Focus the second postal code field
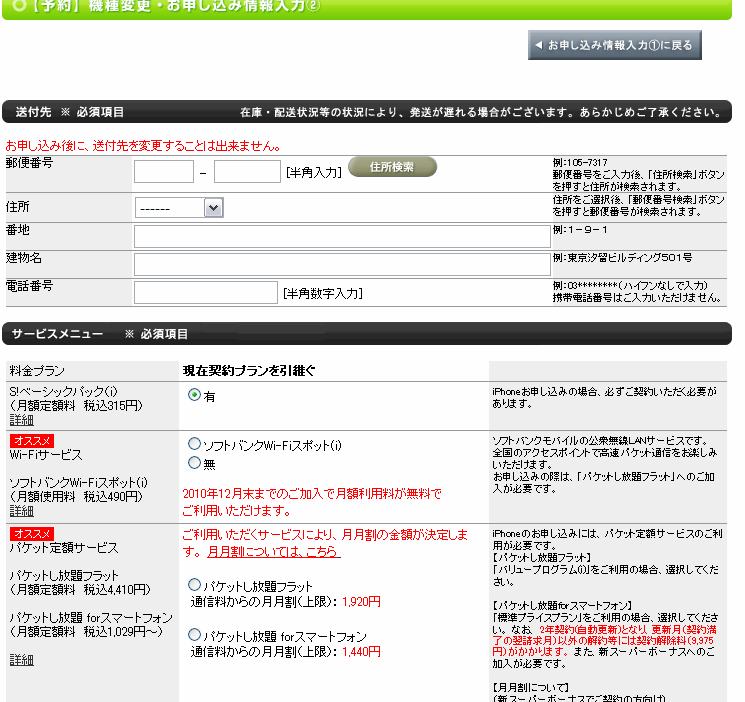745x702 pixels. tap(247, 172)
